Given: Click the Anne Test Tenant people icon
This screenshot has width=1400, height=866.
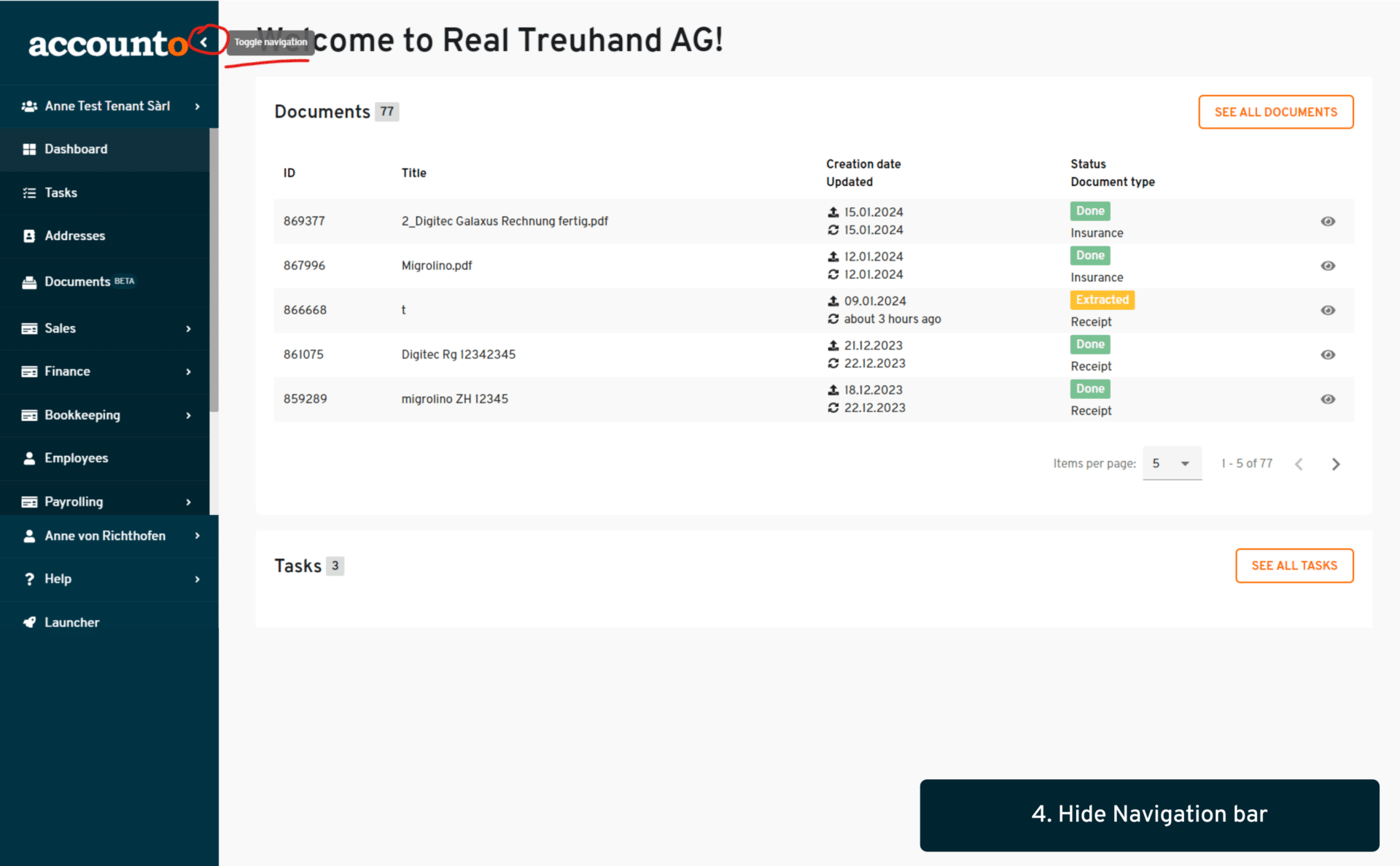Looking at the screenshot, I should [29, 107].
